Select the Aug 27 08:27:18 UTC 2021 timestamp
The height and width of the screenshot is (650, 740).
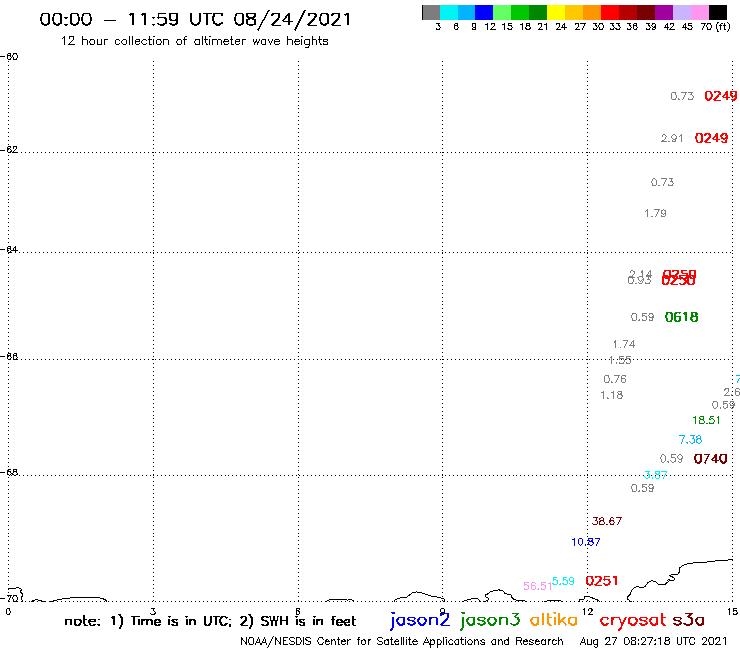[653, 642]
